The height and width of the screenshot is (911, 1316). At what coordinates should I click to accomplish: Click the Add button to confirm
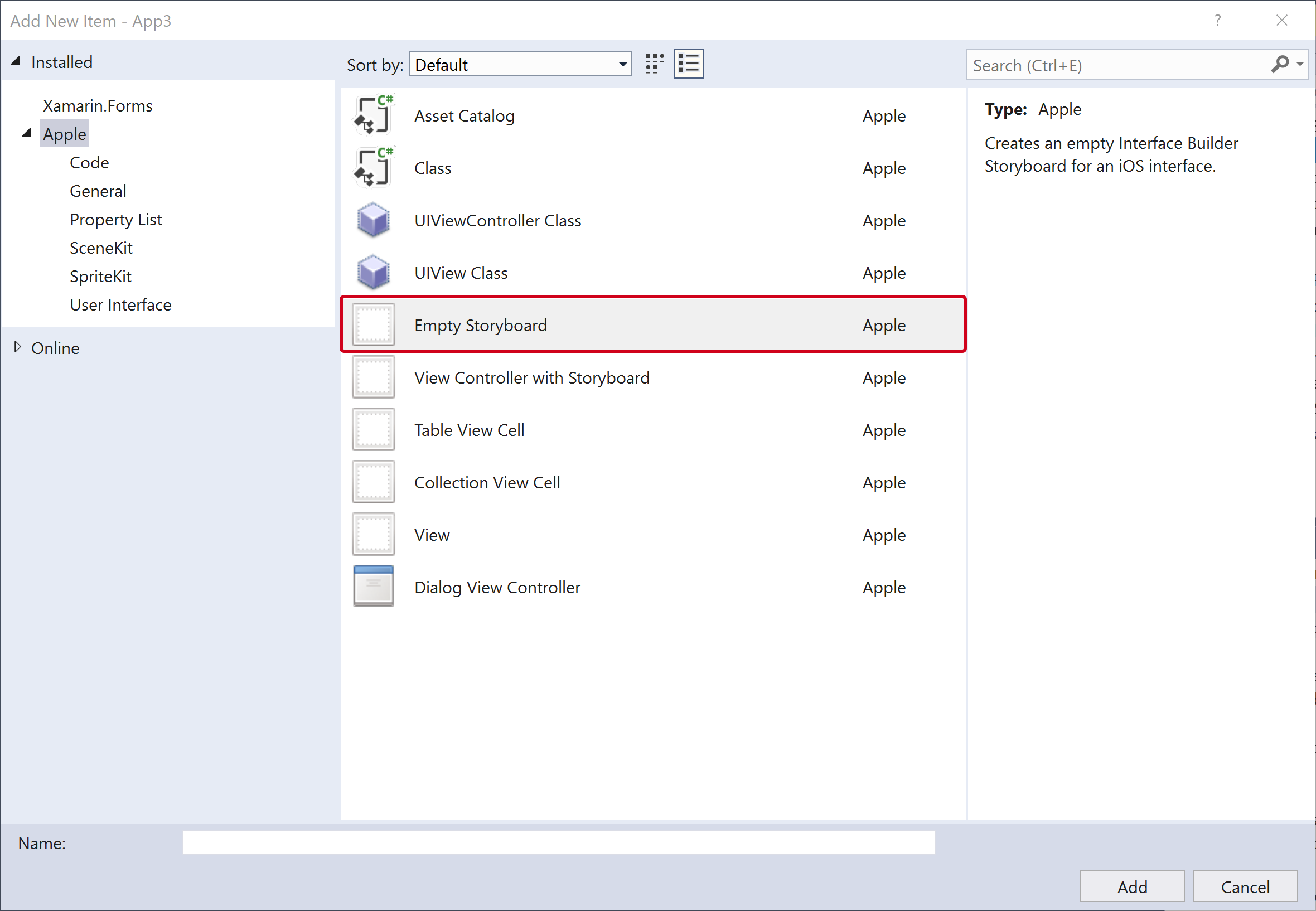[1132, 883]
